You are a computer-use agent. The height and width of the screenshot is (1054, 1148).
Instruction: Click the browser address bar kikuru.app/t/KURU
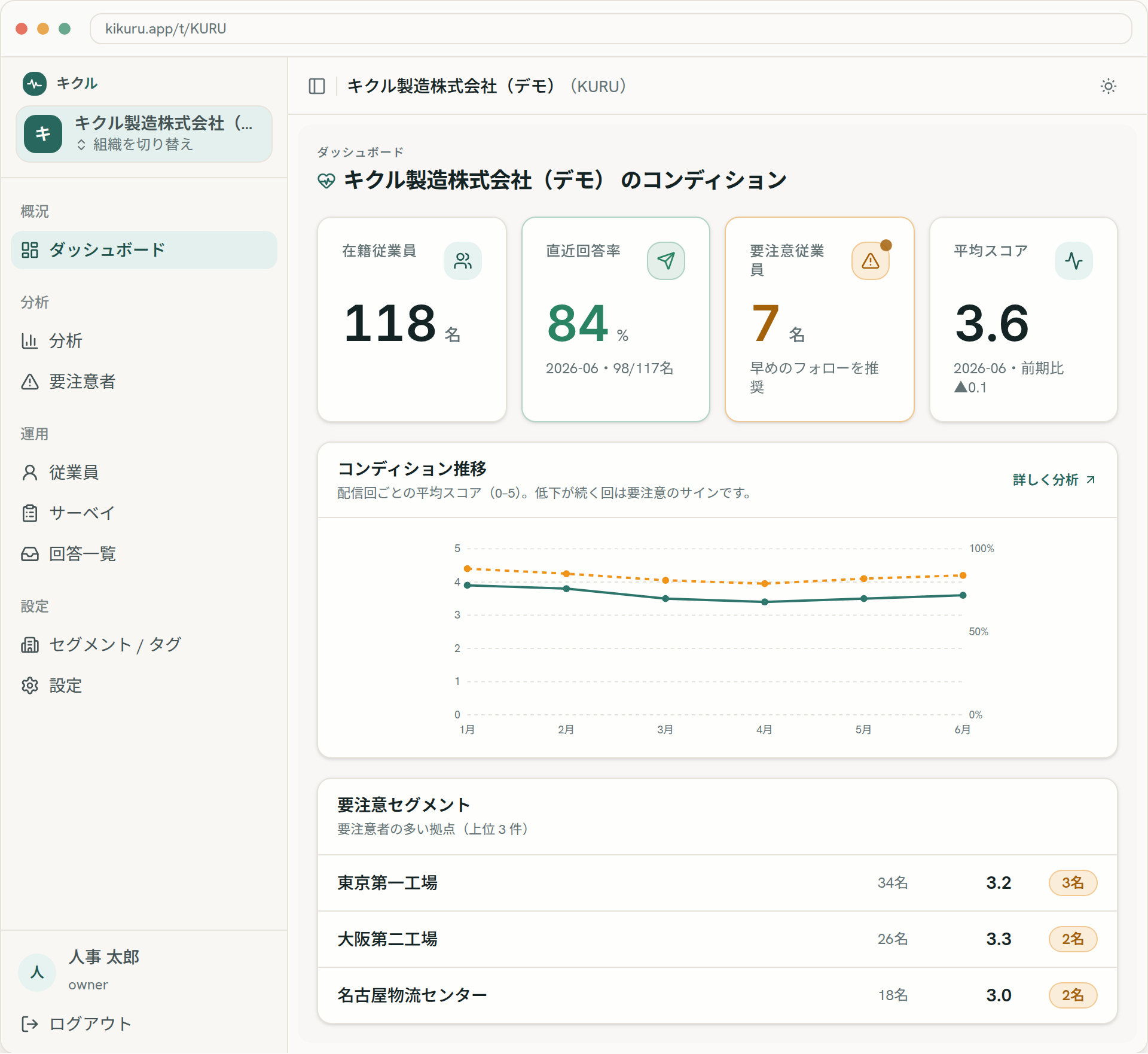610,29
